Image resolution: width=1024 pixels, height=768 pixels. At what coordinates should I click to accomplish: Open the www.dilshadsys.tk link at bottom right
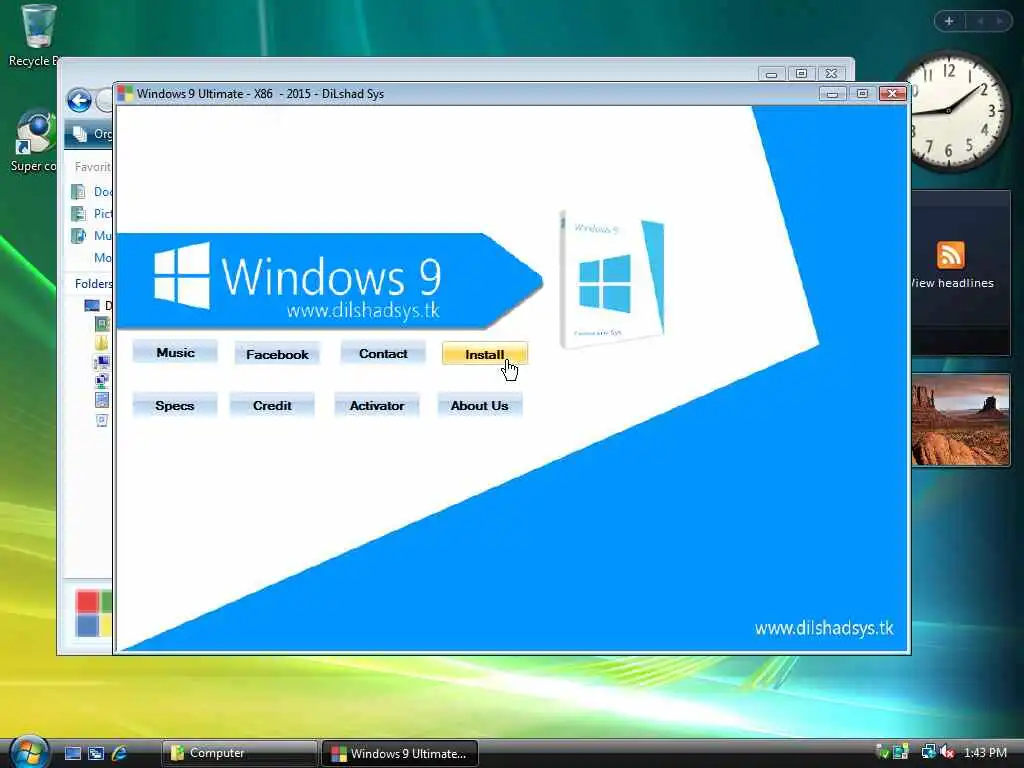tap(824, 628)
